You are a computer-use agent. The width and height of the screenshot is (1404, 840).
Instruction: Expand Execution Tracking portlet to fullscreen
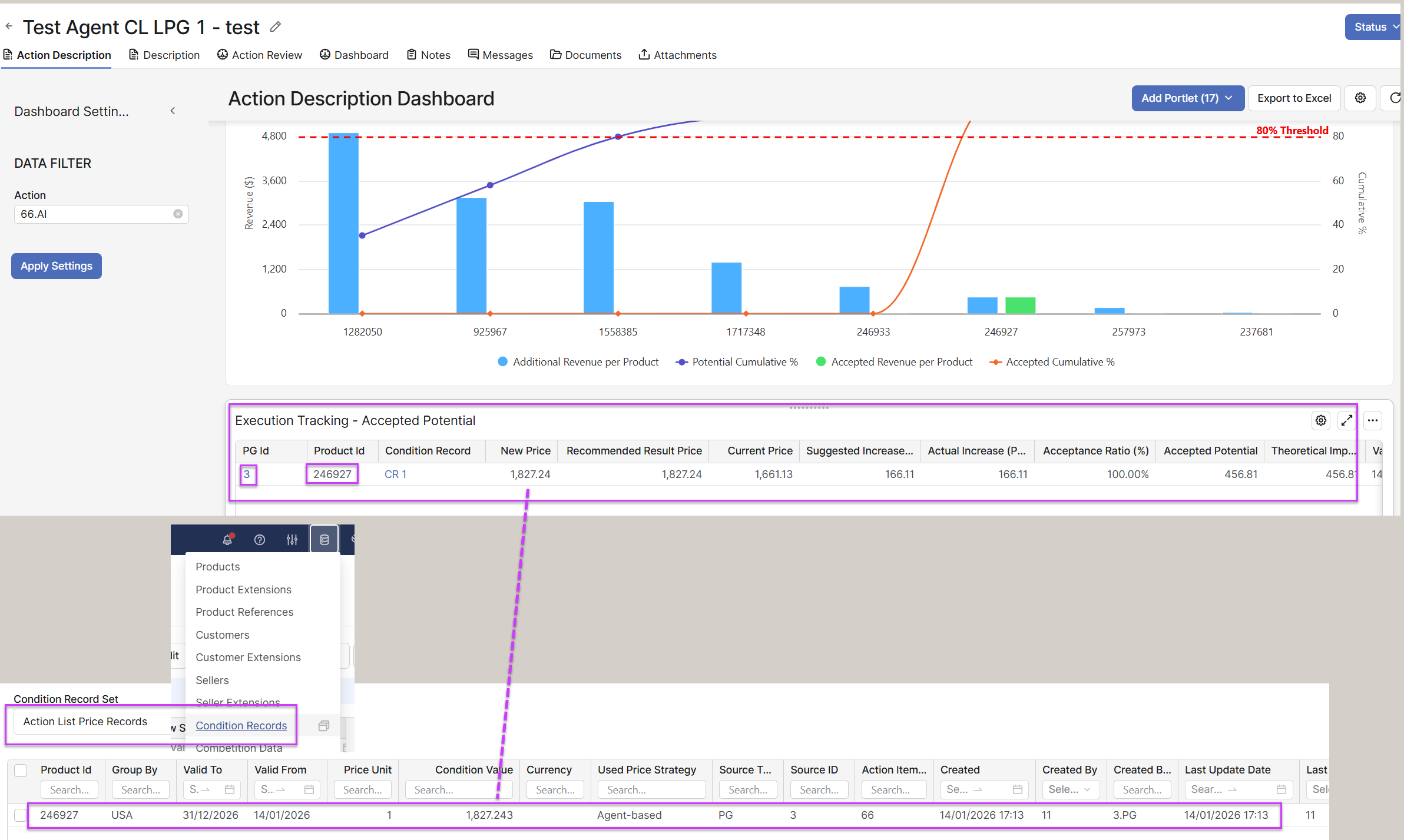(x=1346, y=420)
